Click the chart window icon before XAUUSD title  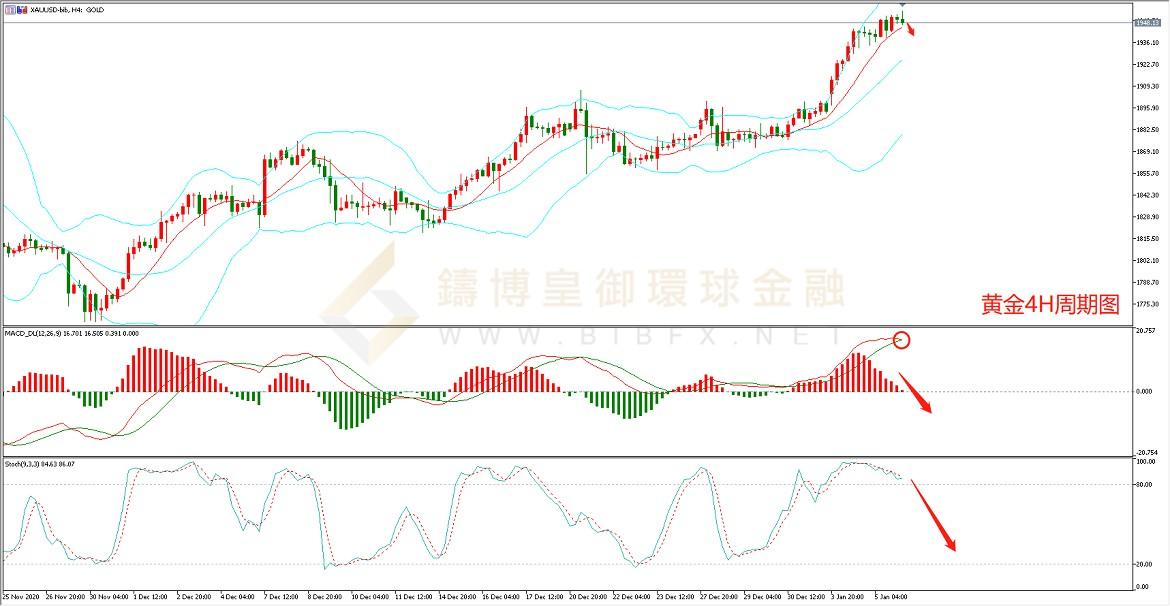(10, 7)
